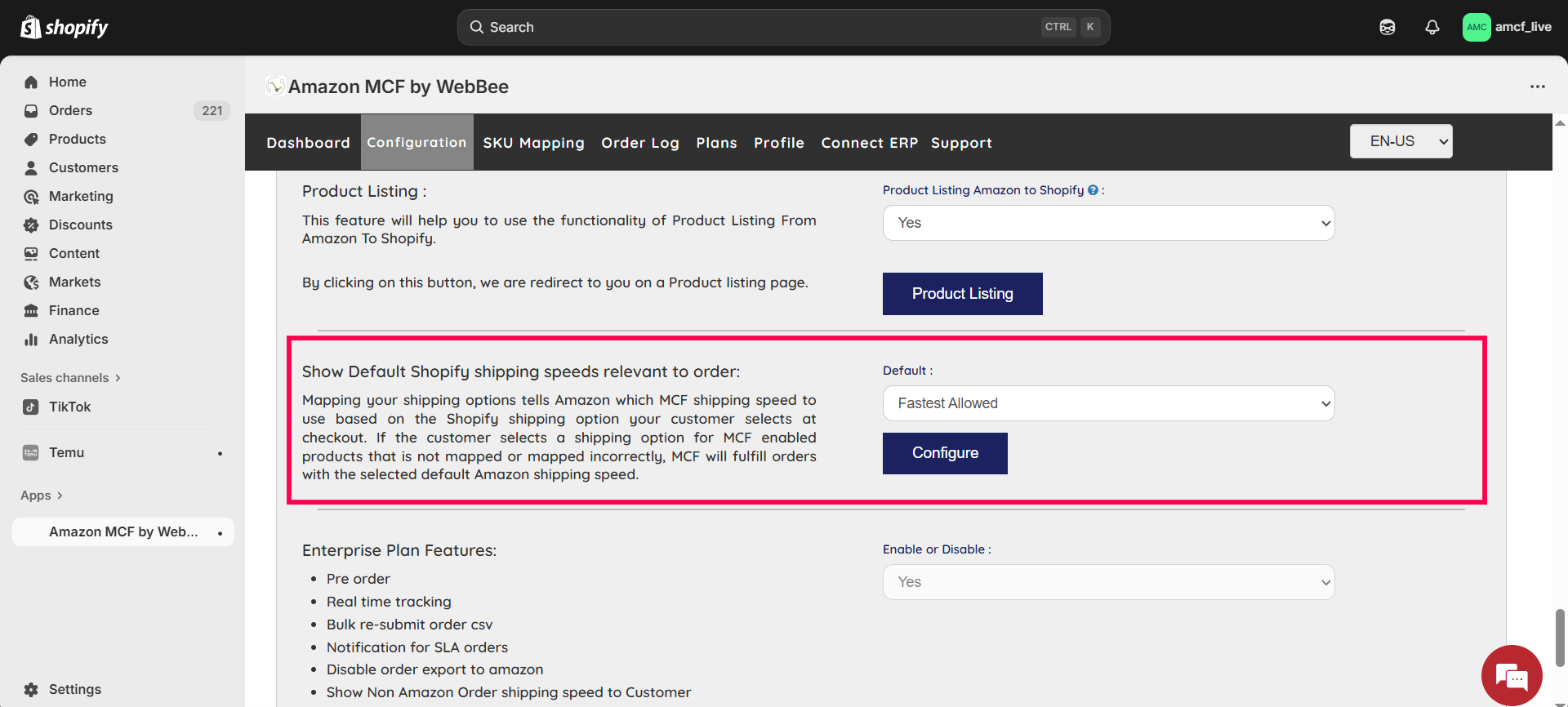Click the three-dots more options icon

coord(1537,87)
